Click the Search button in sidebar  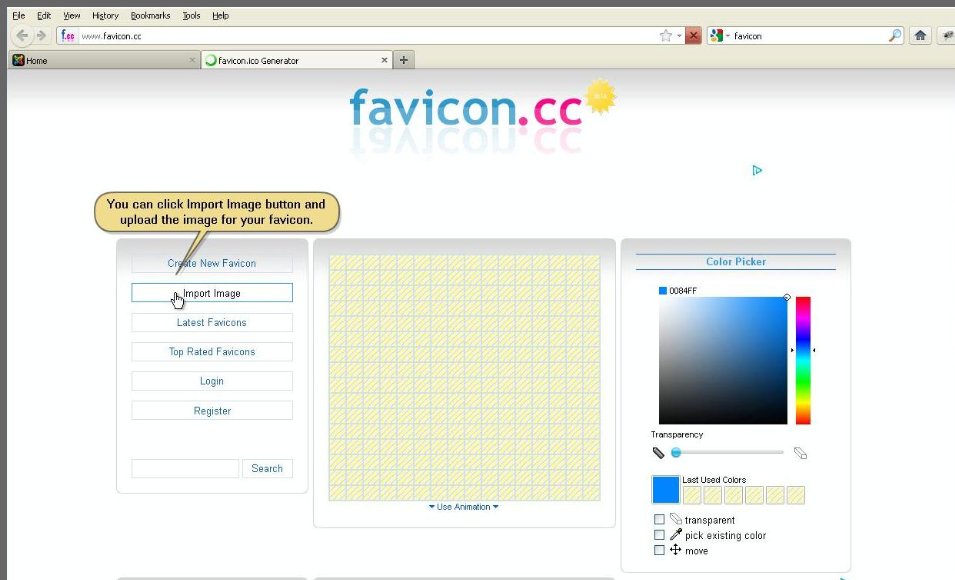[267, 469]
